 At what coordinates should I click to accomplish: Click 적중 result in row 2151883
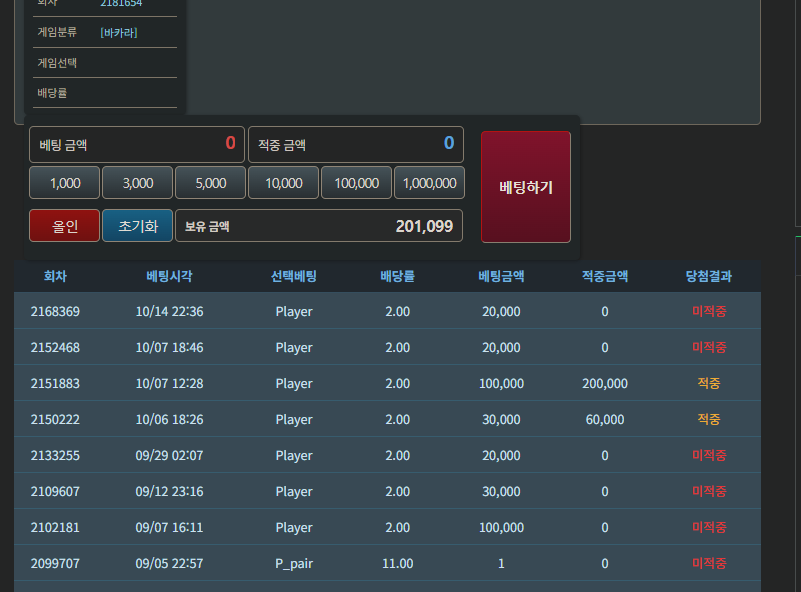click(x=709, y=383)
